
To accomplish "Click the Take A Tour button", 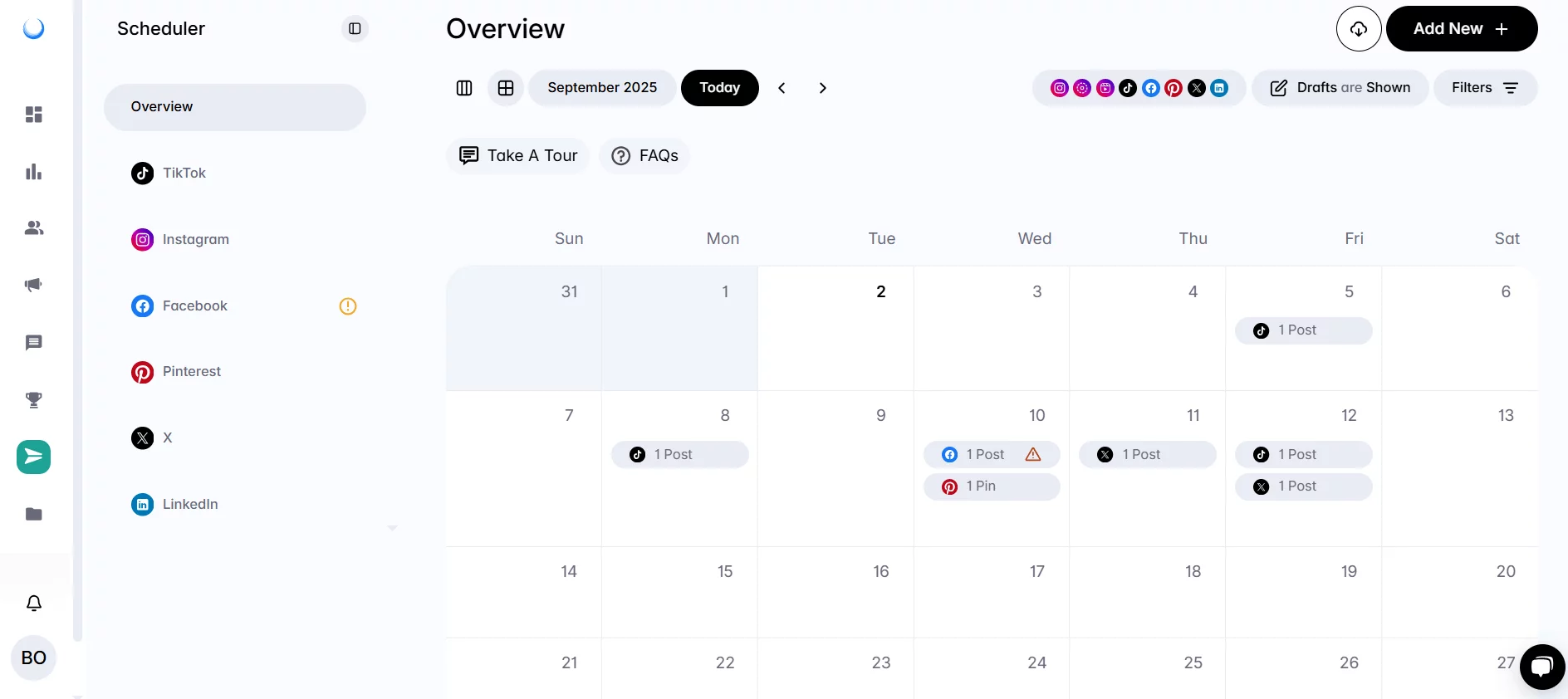I will pyautogui.click(x=517, y=155).
